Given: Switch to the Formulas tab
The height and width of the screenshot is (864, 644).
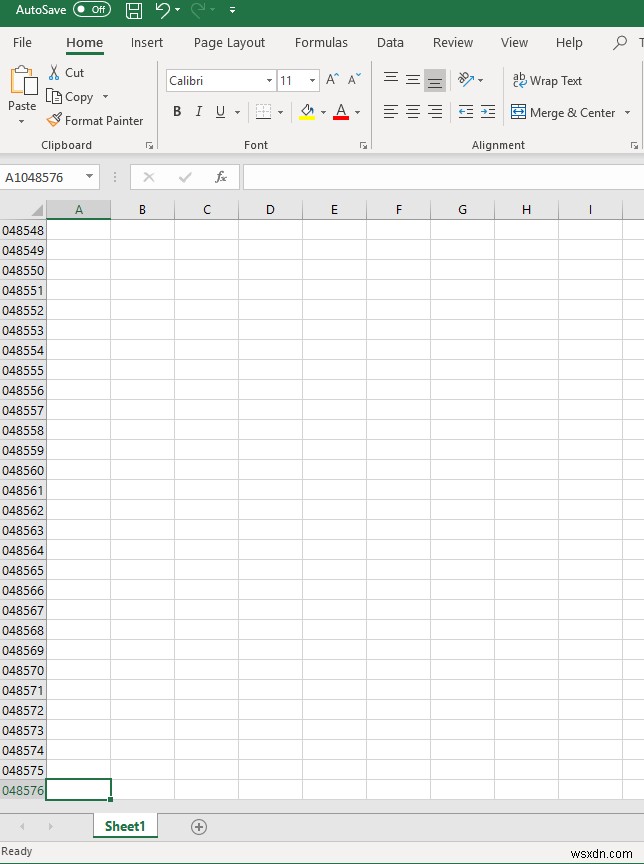Looking at the screenshot, I should pos(321,42).
